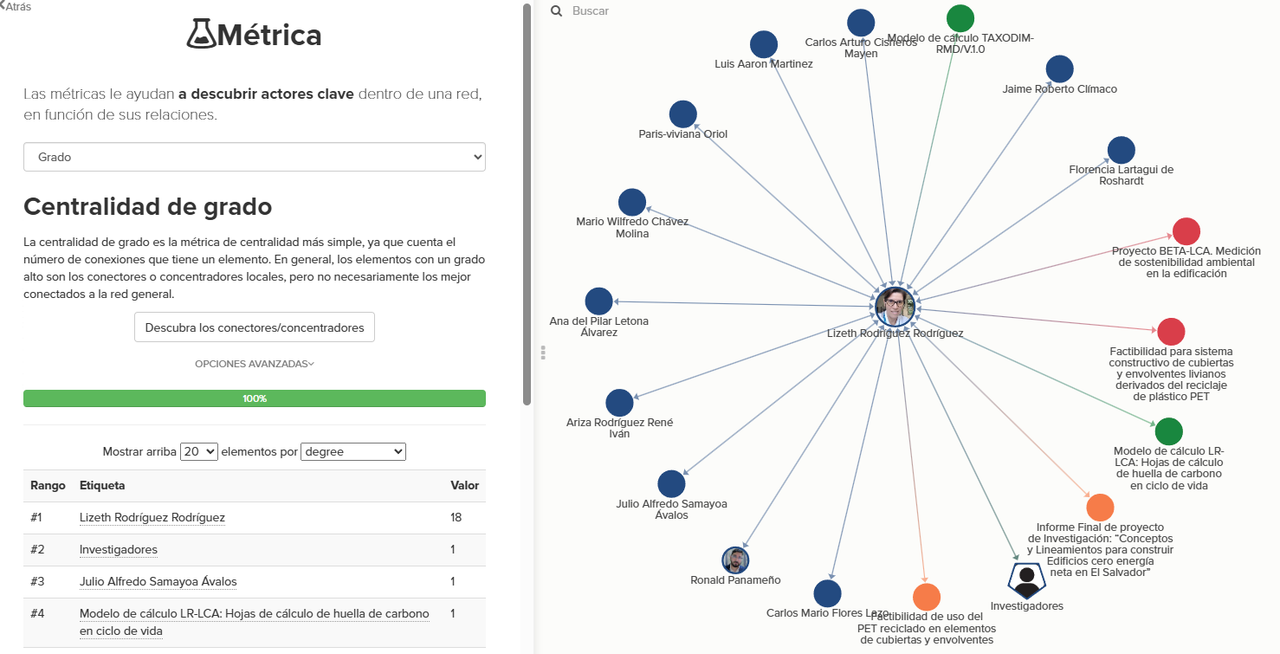The width and height of the screenshot is (1280, 654).
Task: Click Descubra los conectores/concentradores button
Action: 254,327
